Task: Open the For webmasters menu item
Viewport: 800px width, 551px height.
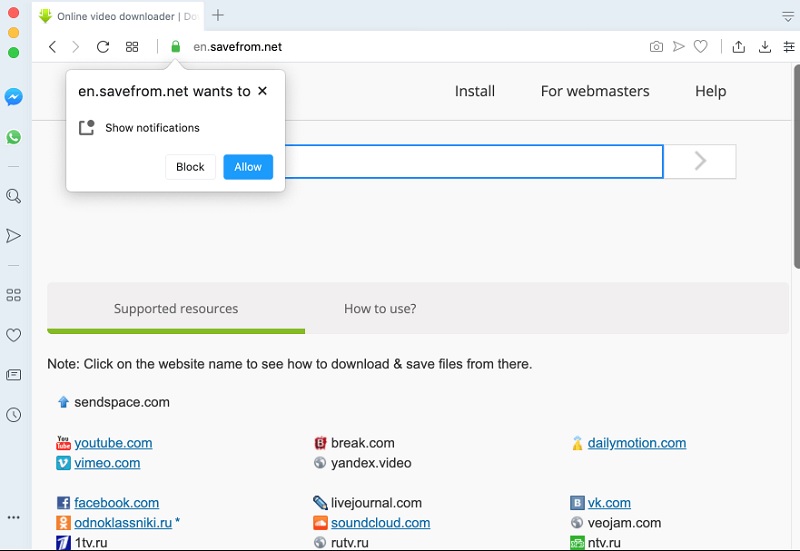Action: [595, 91]
